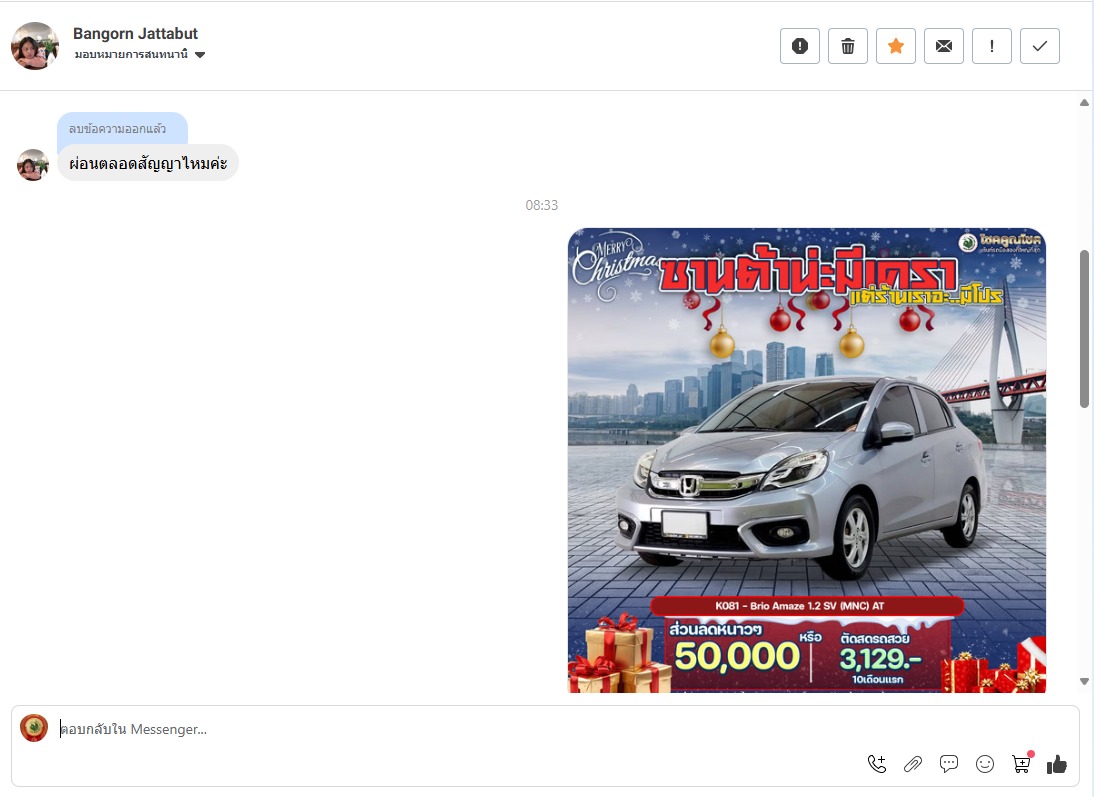Click the page avatar by reply box

(33, 728)
